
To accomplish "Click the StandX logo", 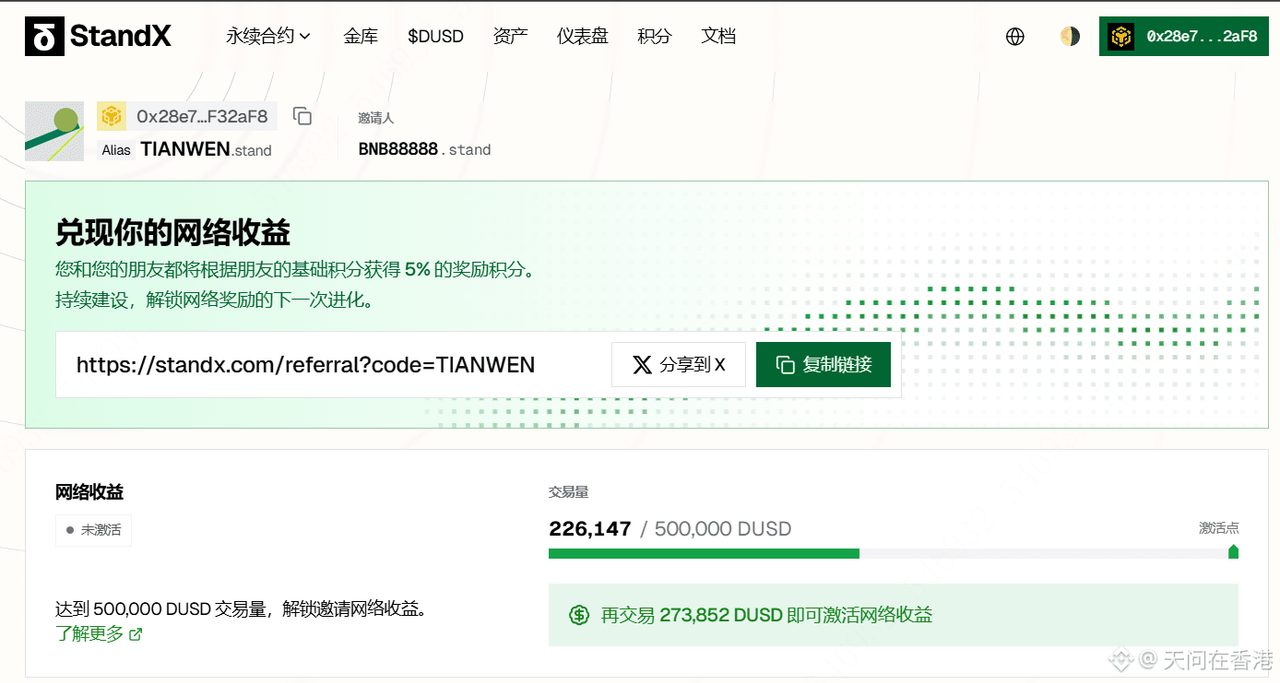I will [x=98, y=36].
